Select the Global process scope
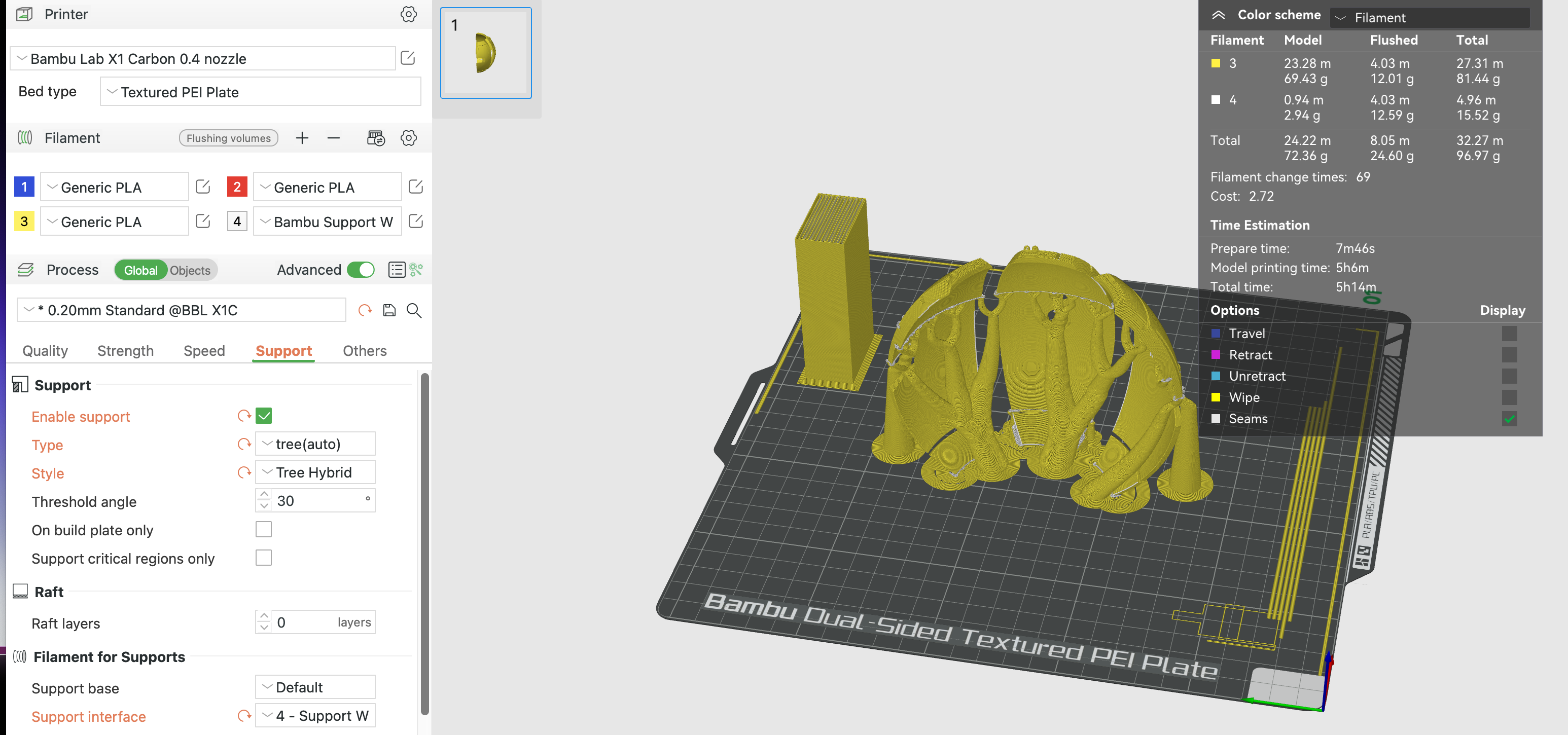Viewport: 1568px width, 735px height. pos(140,270)
